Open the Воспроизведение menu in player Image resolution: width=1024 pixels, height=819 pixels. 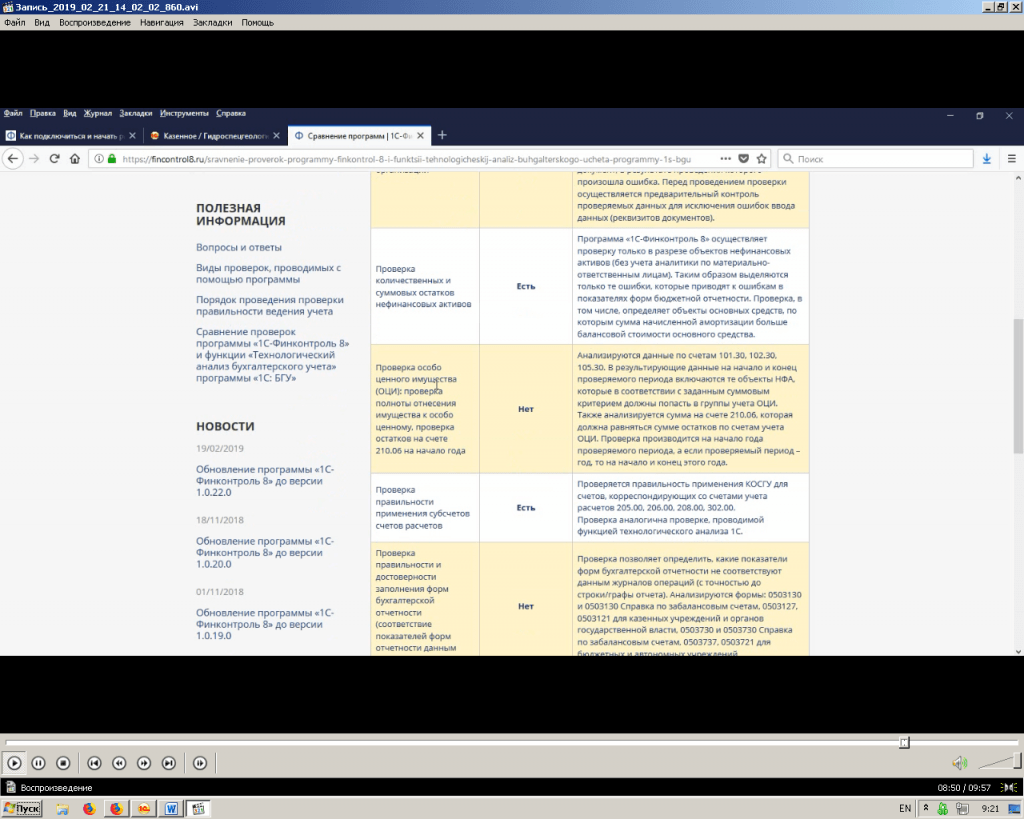pyautogui.click(x=94, y=22)
